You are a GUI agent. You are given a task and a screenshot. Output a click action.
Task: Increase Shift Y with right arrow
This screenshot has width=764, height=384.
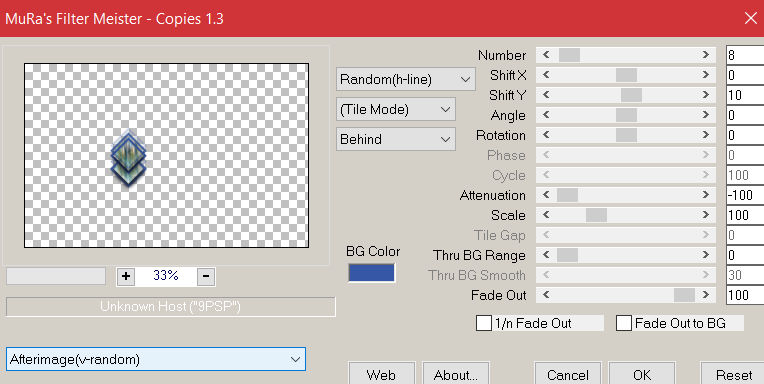(x=706, y=95)
